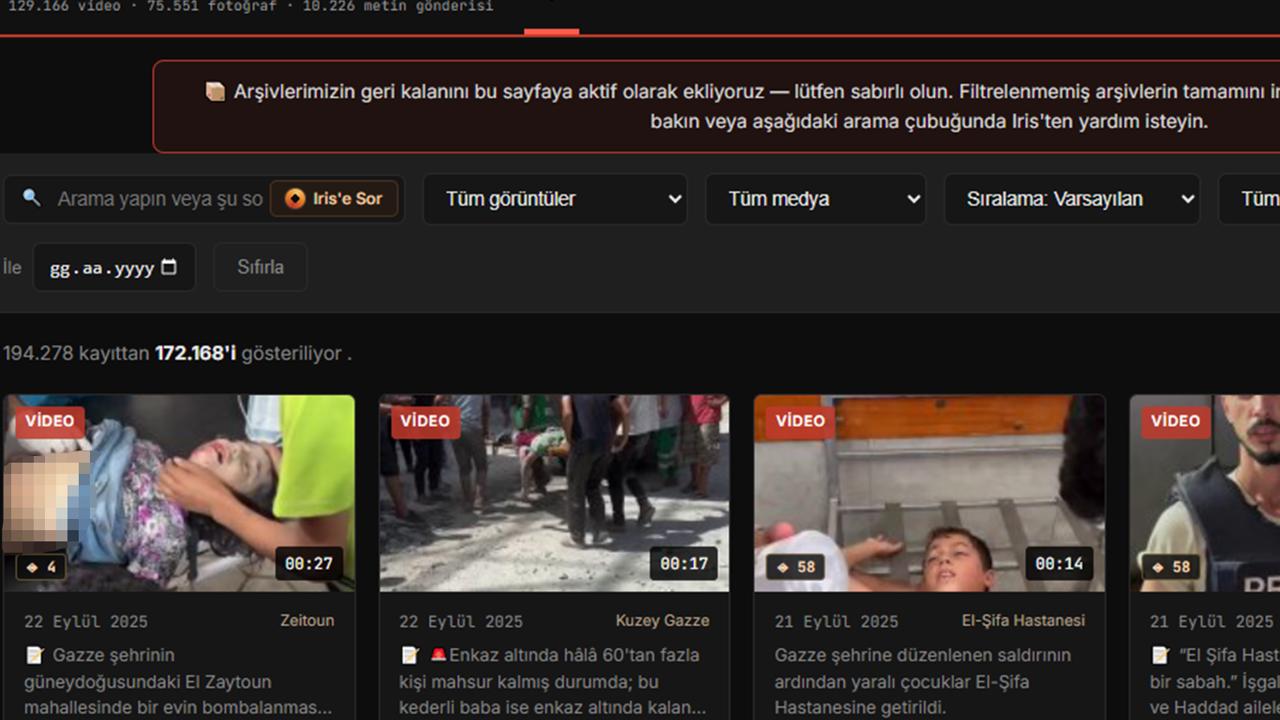This screenshot has width=1280, height=720.
Task: Click the magnifier search icon
Action: [x=32, y=198]
